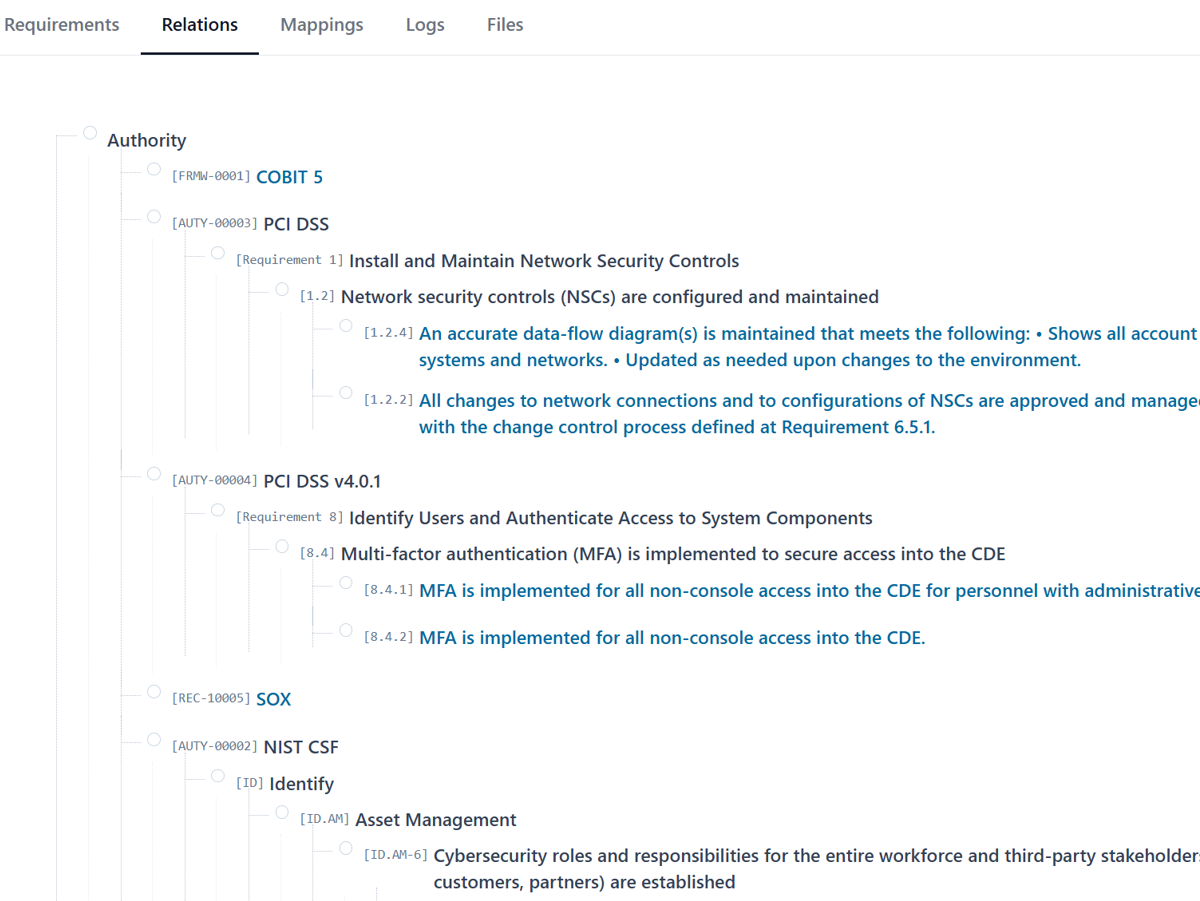Toggle the Requirement 1 tree node
1200x901 pixels.
[x=218, y=253]
